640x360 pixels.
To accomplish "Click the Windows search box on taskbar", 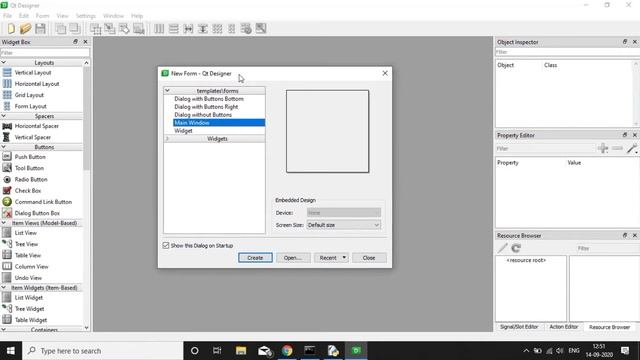I will (x=103, y=351).
